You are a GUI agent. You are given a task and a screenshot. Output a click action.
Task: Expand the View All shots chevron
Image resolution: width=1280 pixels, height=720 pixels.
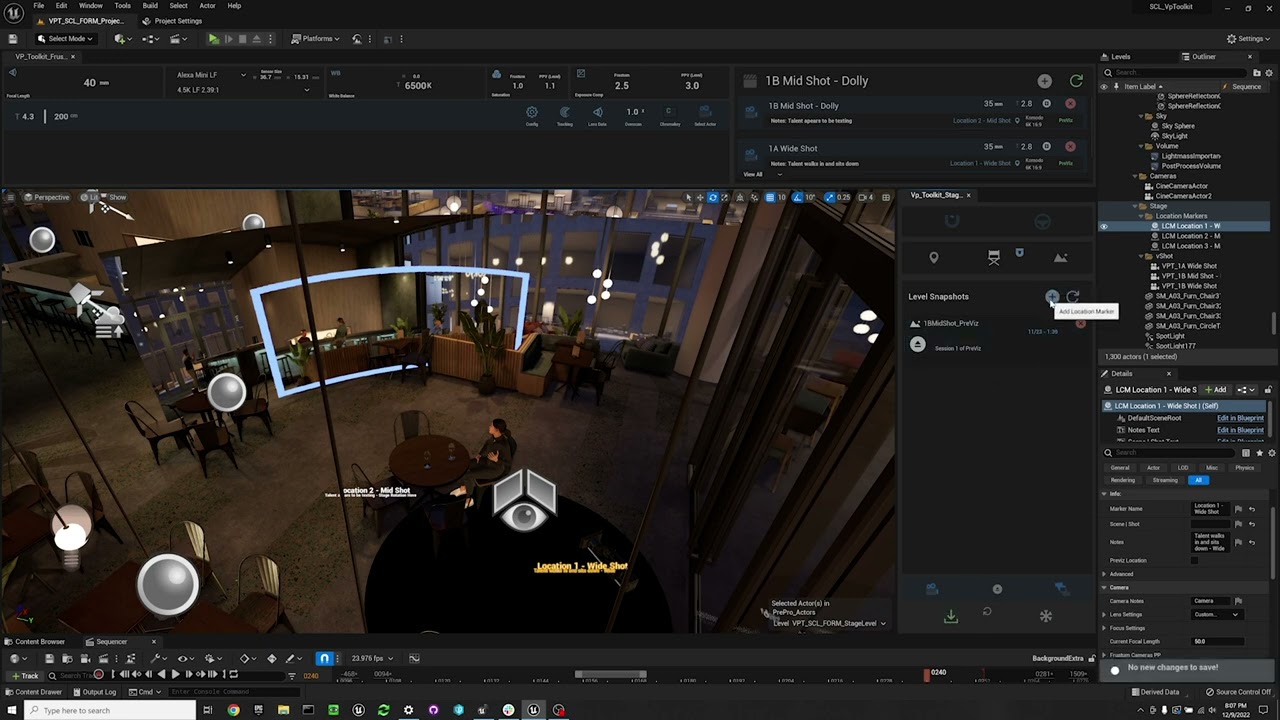[x=780, y=174]
